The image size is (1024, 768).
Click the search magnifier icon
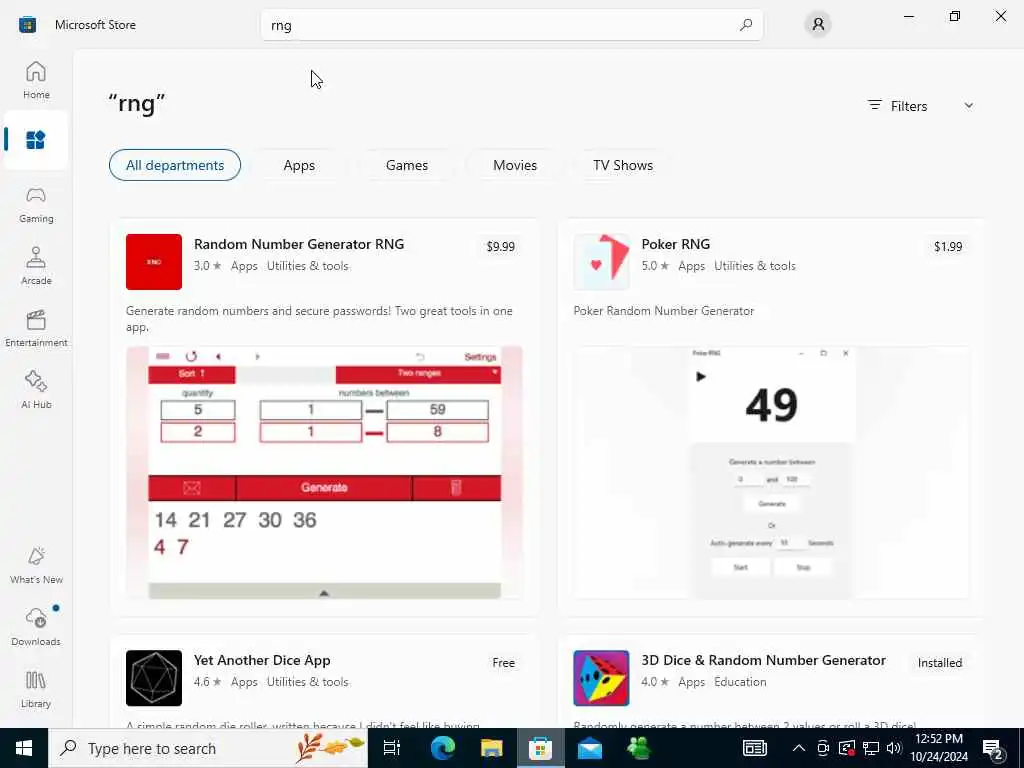pyautogui.click(x=746, y=25)
